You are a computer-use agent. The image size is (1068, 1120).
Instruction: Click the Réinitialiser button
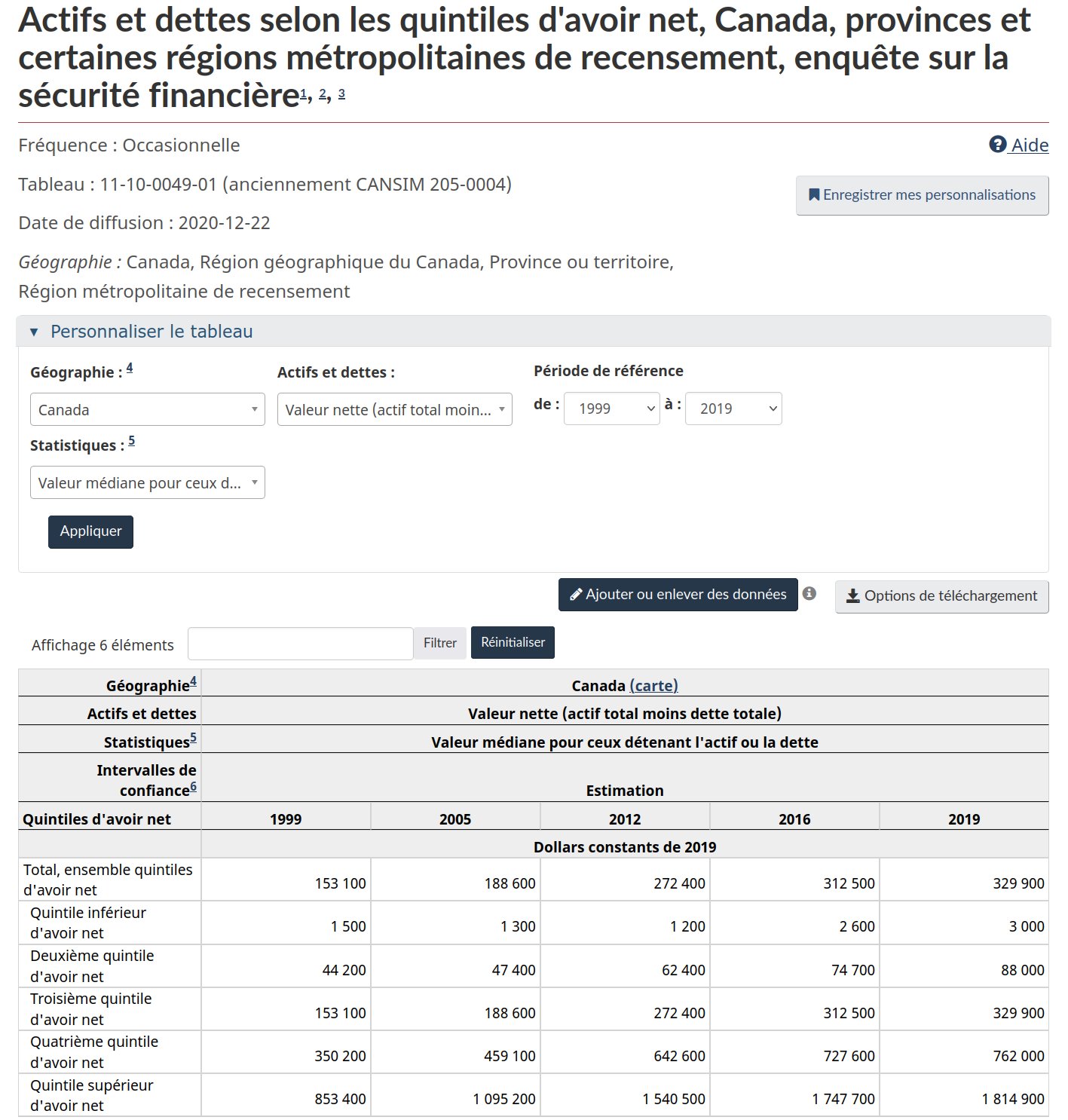[513, 643]
